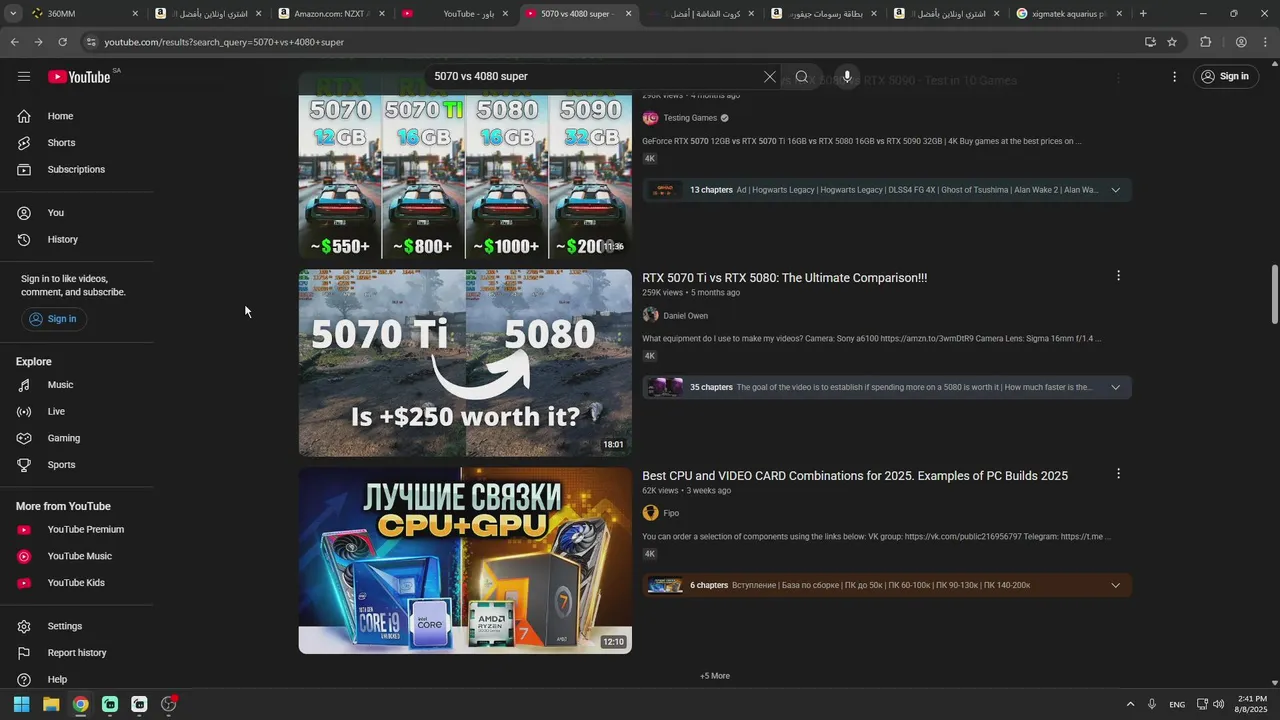Screen dimensions: 1280x720
Task: Switch to the YouTube - باور tab
Action: point(455,14)
